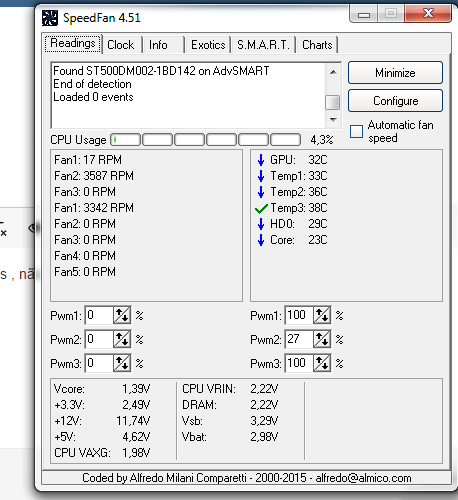Click the log scrollbar thumb

333,102
